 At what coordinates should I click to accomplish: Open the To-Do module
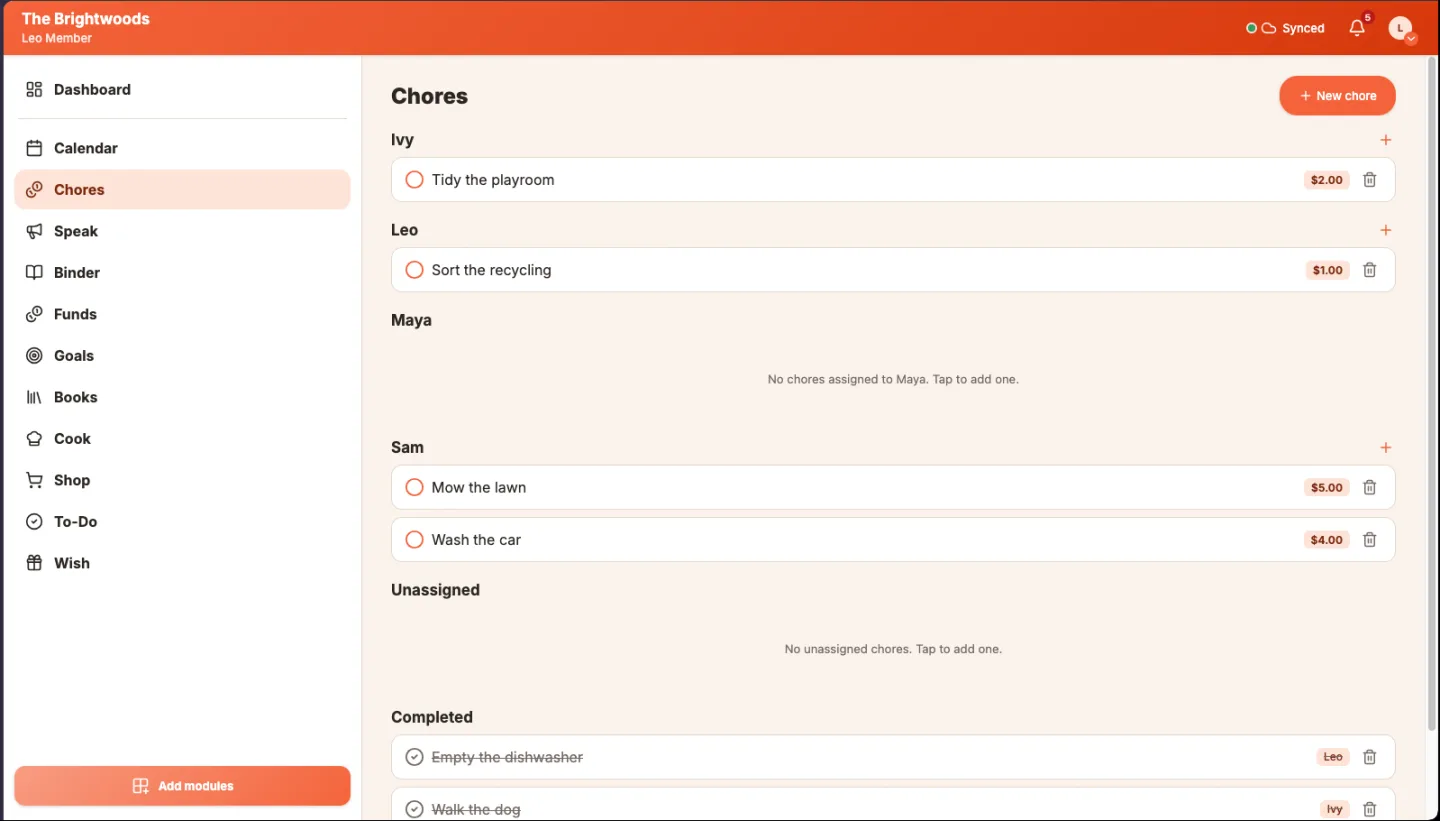click(x=182, y=522)
